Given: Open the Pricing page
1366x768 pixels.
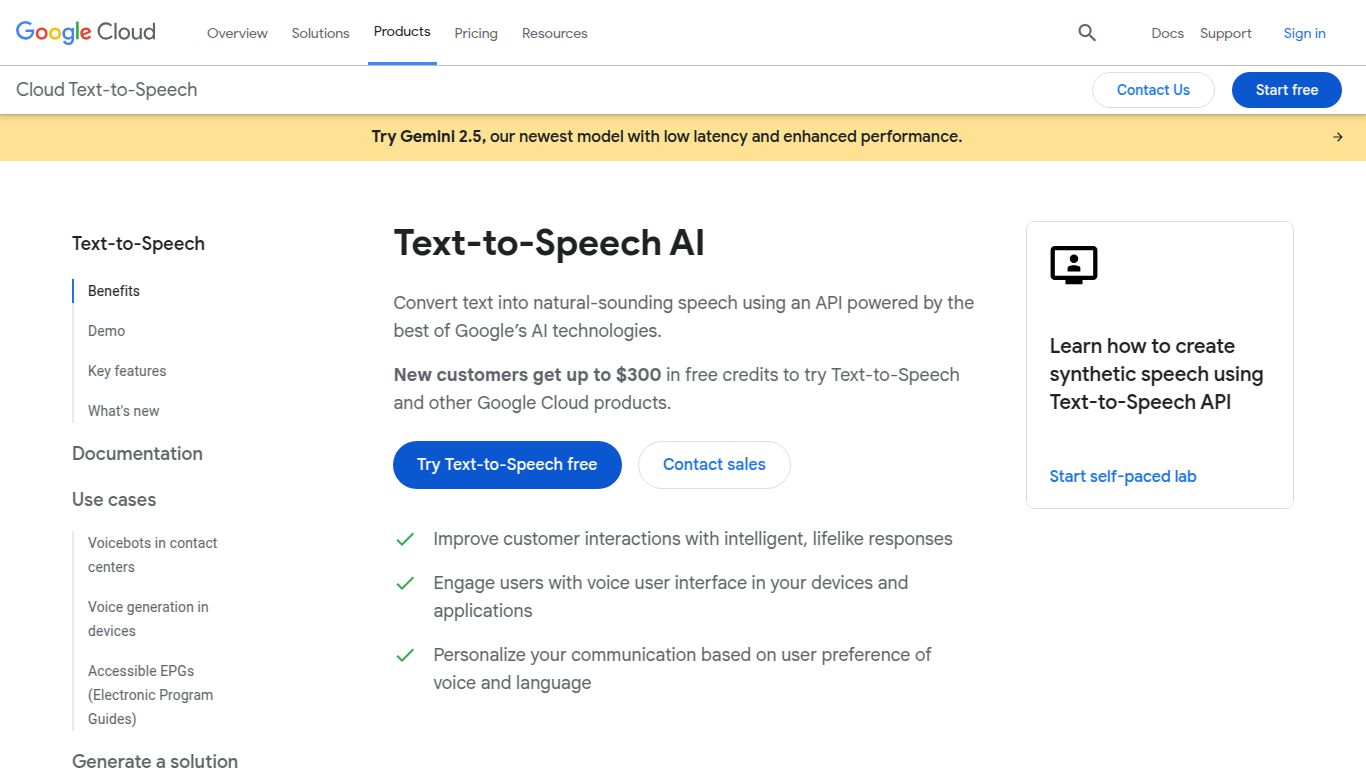Looking at the screenshot, I should (476, 33).
